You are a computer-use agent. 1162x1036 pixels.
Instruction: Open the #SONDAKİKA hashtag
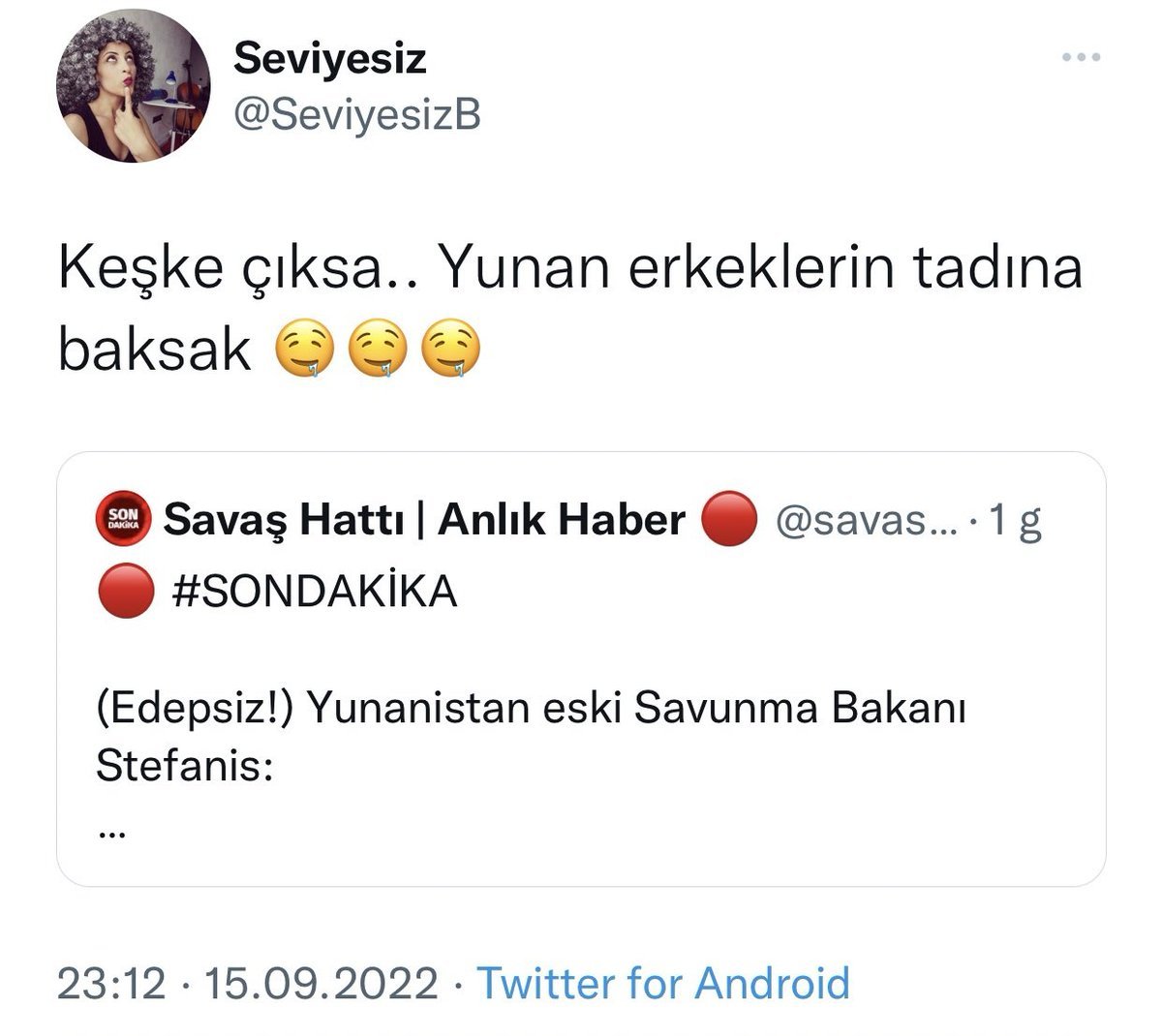[x=313, y=591]
